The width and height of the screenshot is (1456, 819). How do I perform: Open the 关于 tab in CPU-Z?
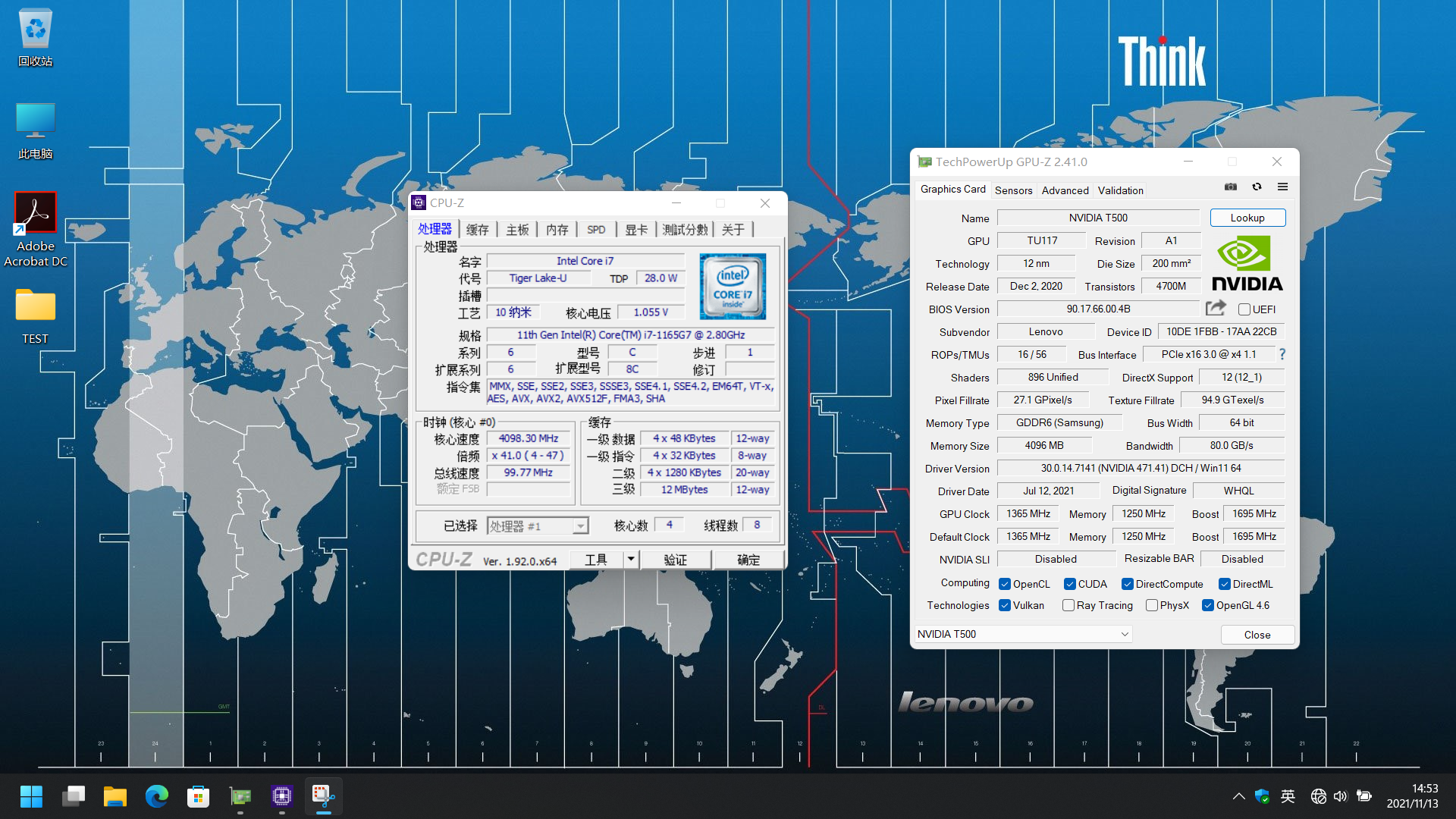[x=733, y=230]
